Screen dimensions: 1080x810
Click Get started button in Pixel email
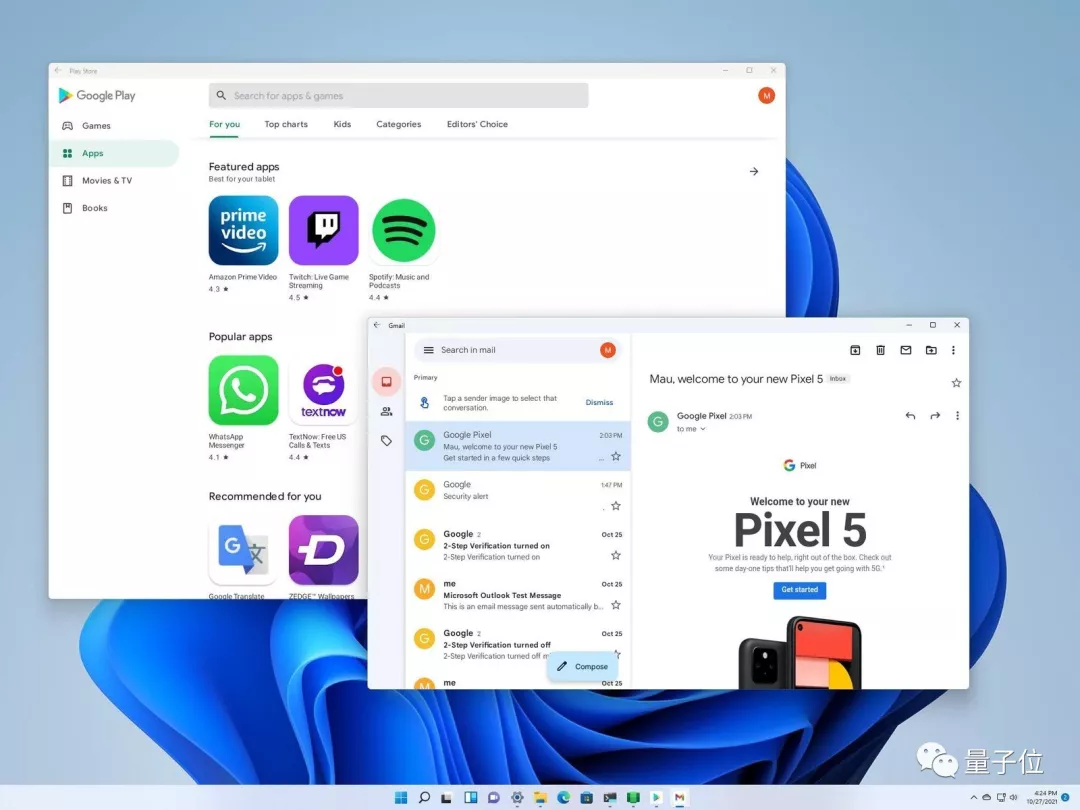[800, 590]
